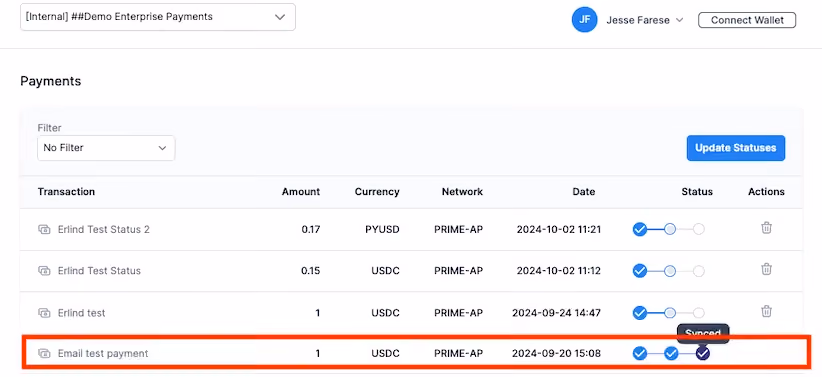Open the Erlind Test Status 2 transaction
822x377 pixels.
click(x=103, y=229)
